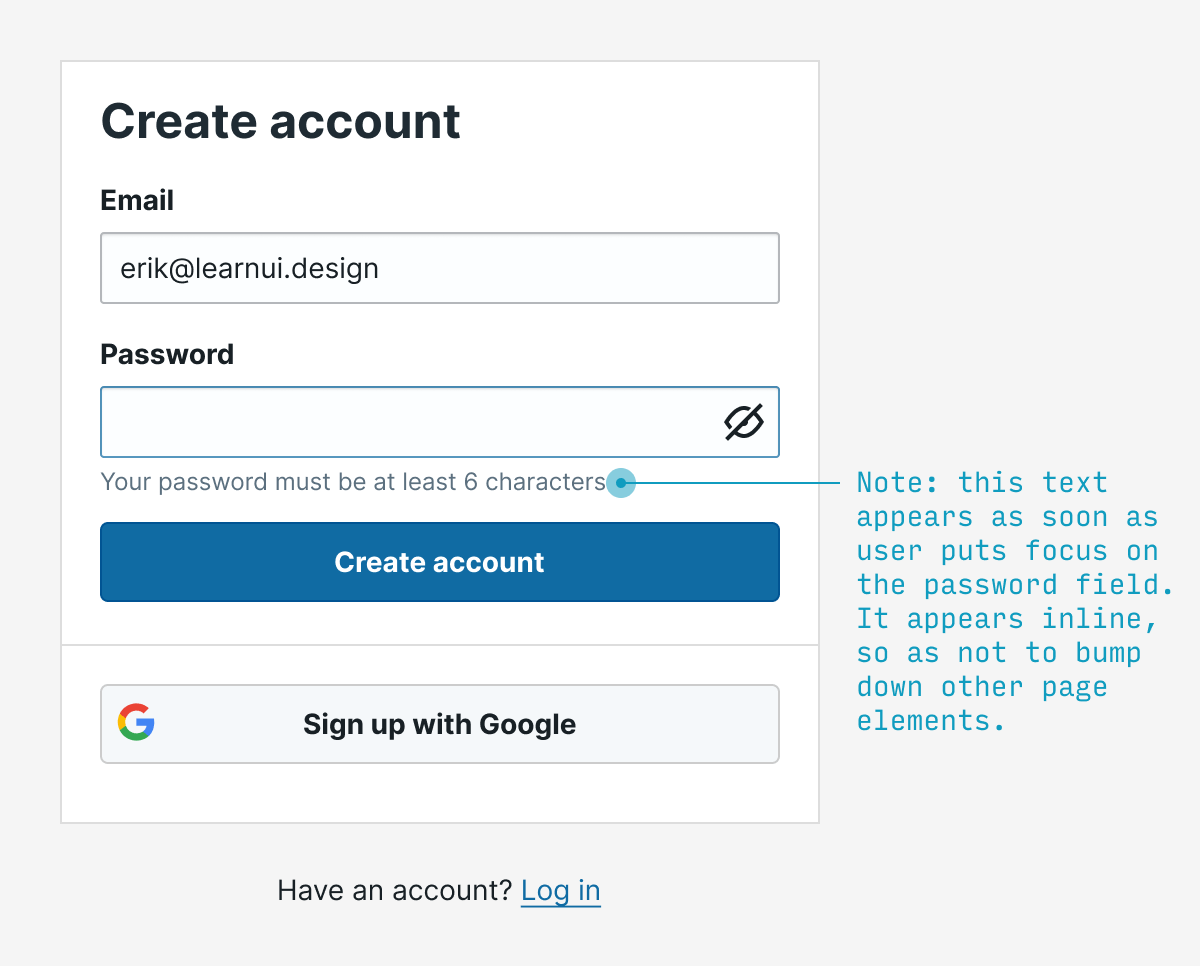Image resolution: width=1200 pixels, height=966 pixels.
Task: Choose Sign up with Google
Action: click(x=440, y=724)
